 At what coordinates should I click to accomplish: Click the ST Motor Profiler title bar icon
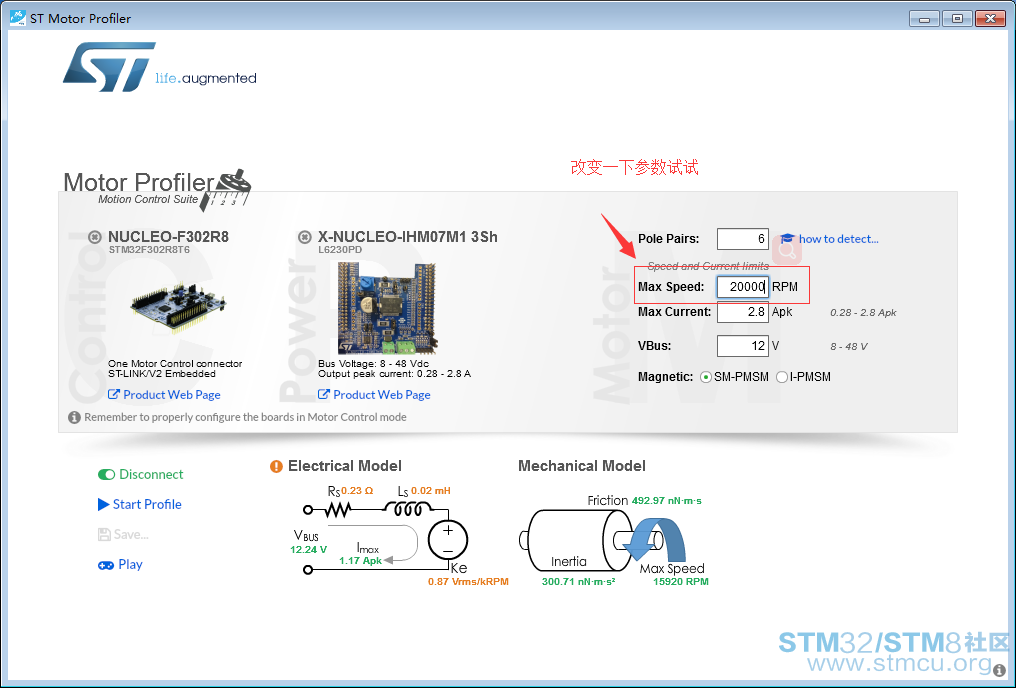[x=17, y=17]
